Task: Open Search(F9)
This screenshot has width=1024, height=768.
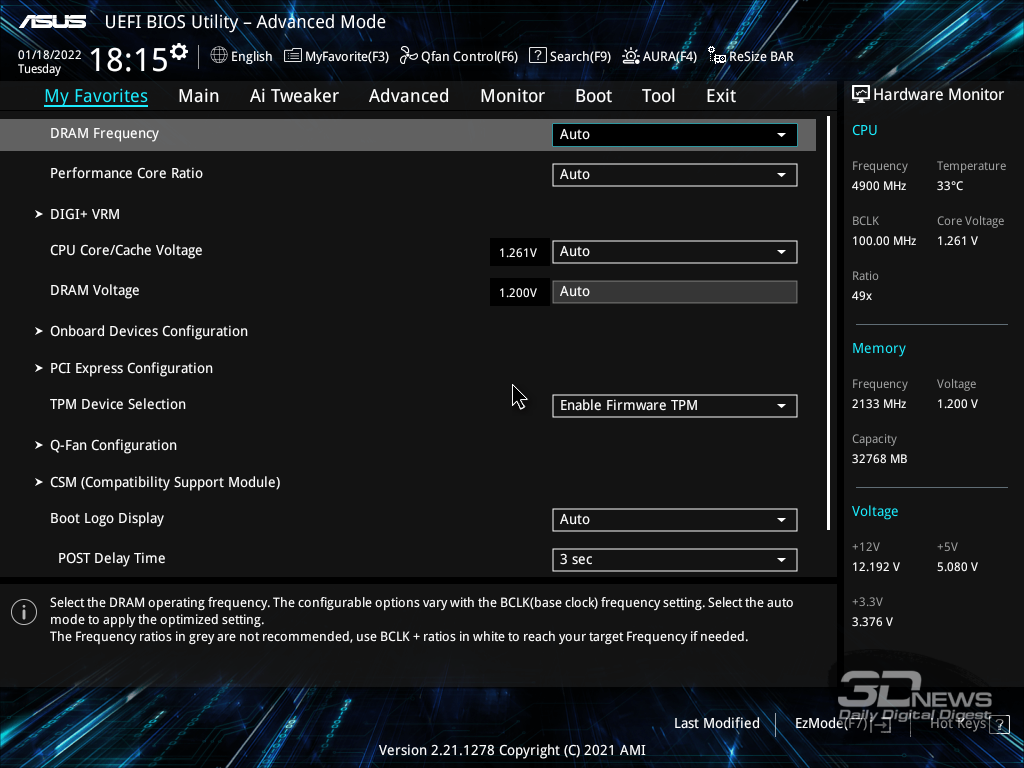Action: (570, 56)
